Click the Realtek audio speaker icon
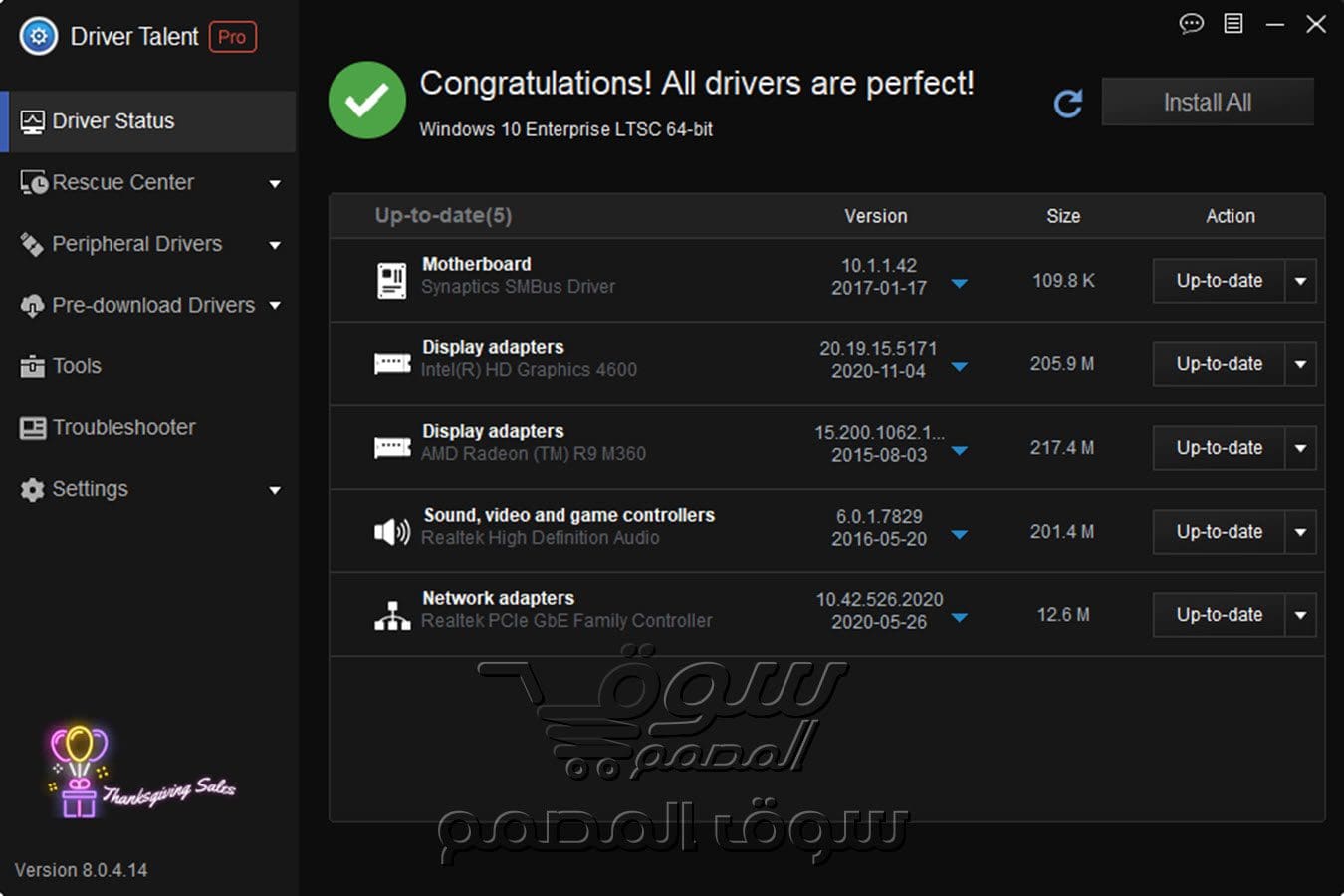The width and height of the screenshot is (1344, 896). click(392, 532)
